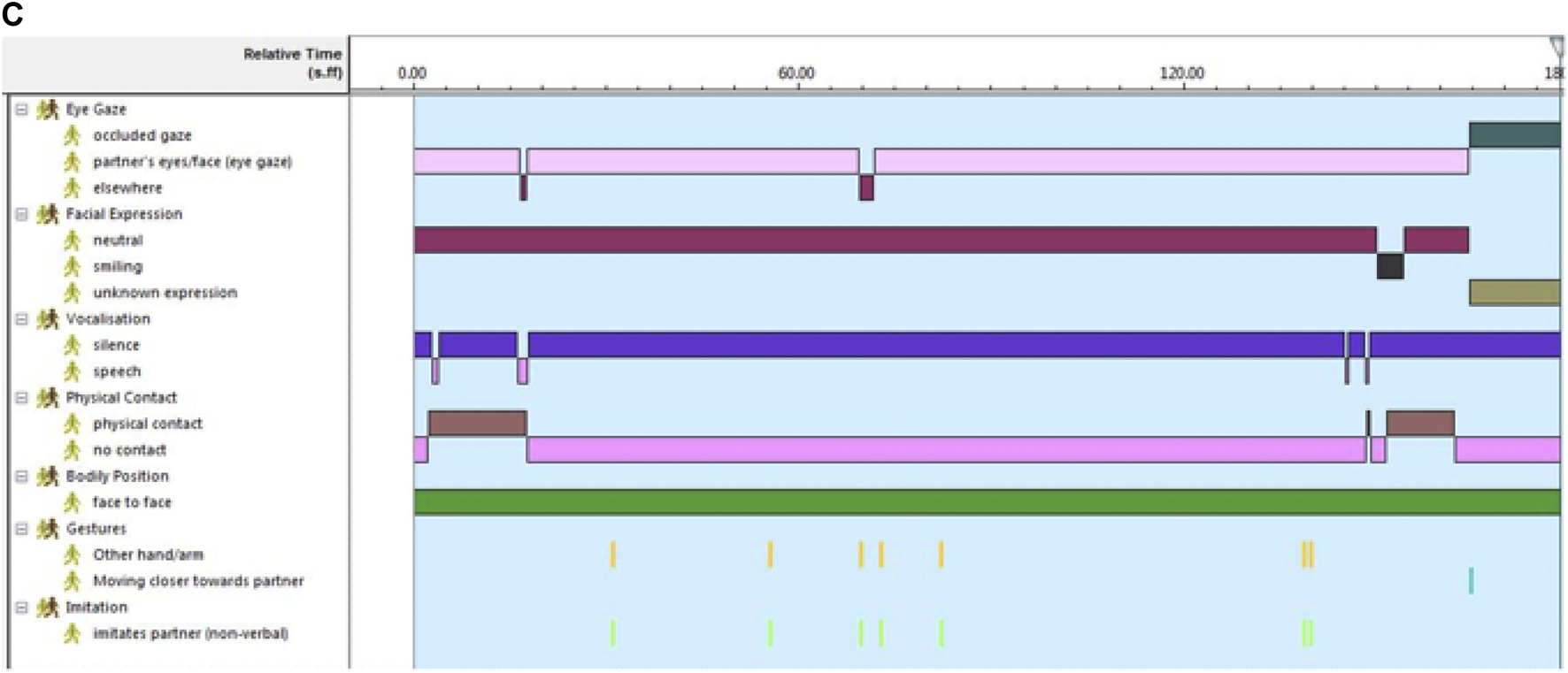Click the face to face behavior icon
The image size is (1568, 673).
[73, 502]
